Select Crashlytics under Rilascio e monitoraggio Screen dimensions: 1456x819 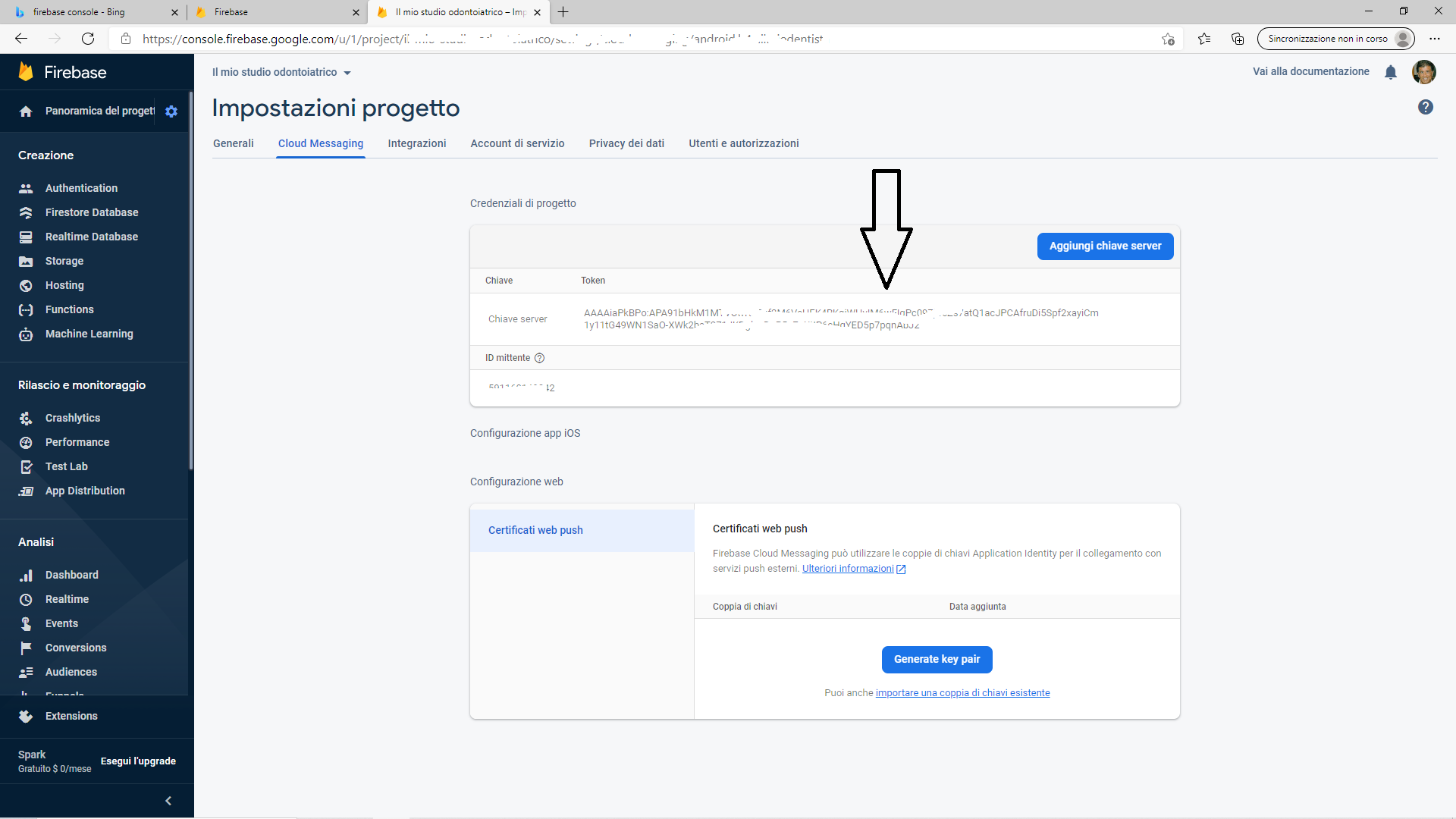(x=72, y=418)
